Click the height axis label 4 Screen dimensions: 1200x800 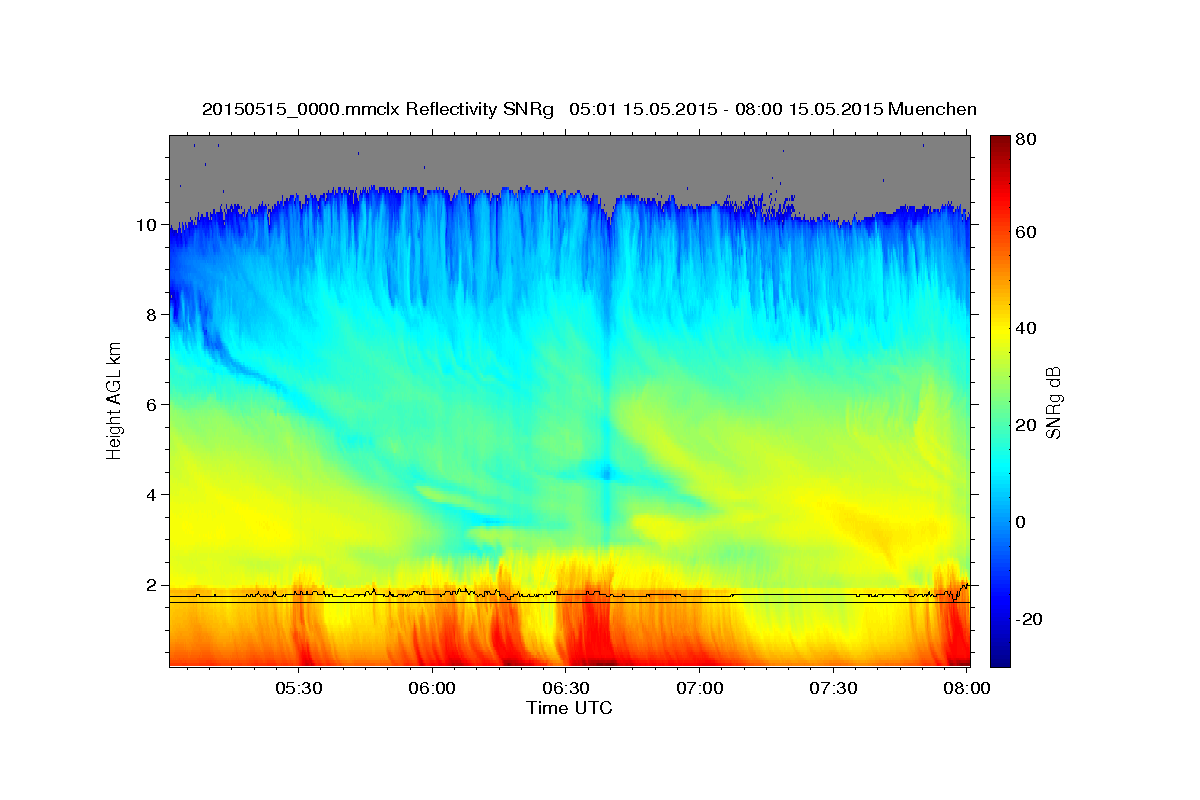150,495
